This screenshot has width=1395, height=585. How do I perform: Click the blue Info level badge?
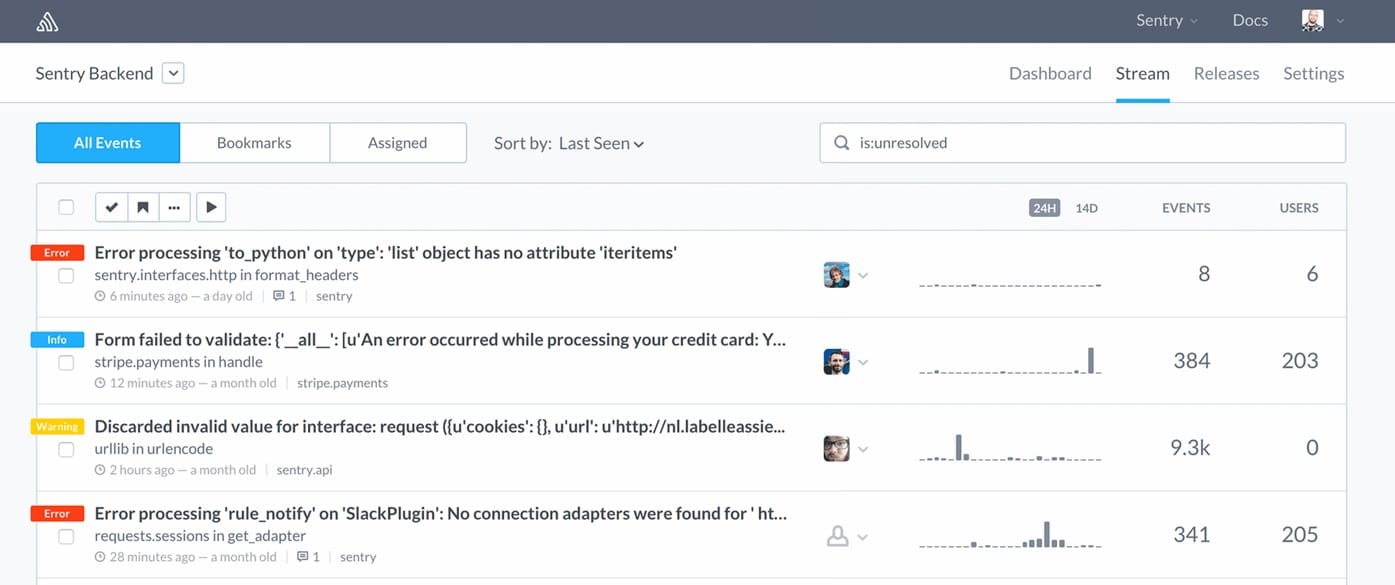(x=57, y=340)
